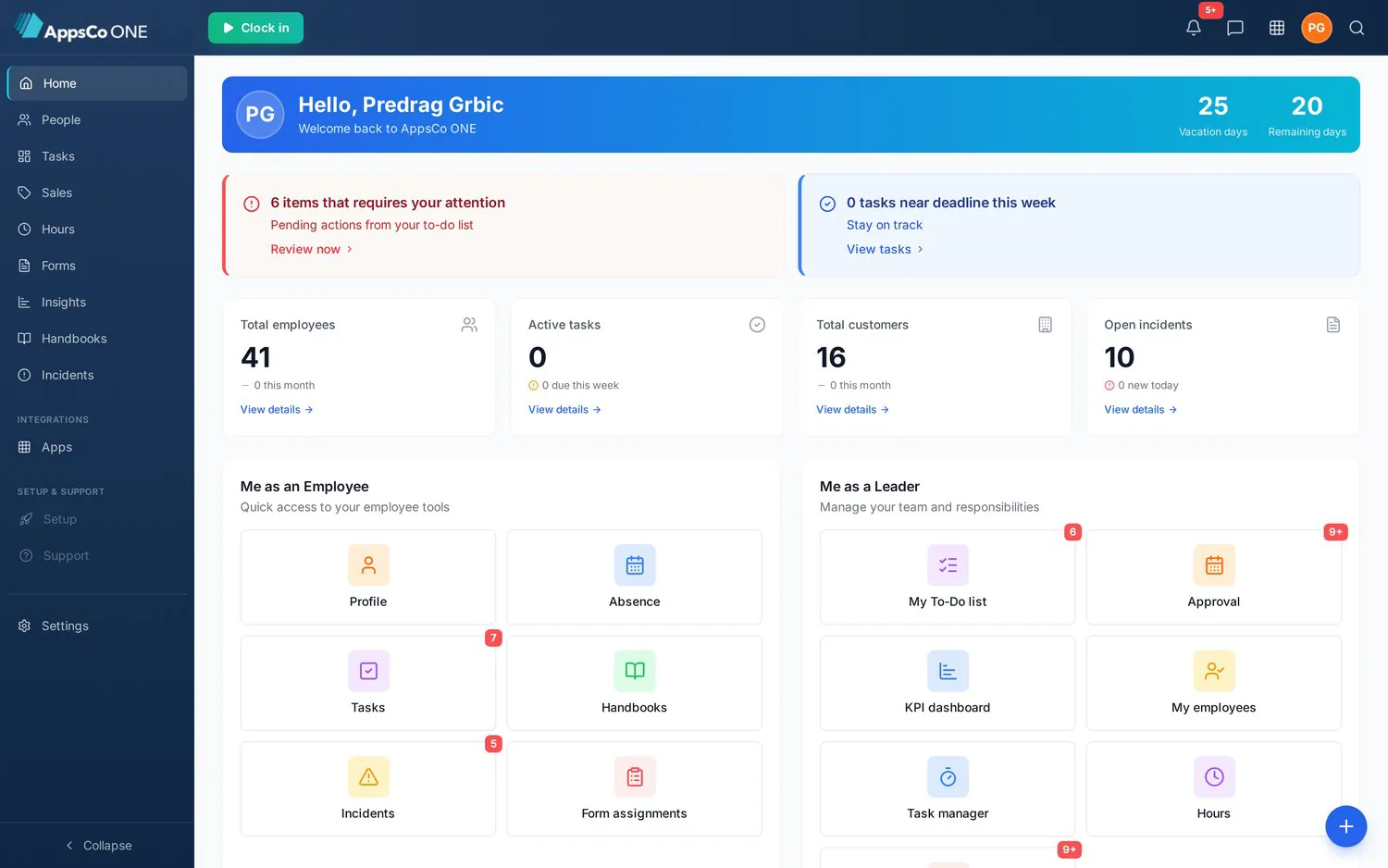Click the green Clock in button

tap(255, 28)
